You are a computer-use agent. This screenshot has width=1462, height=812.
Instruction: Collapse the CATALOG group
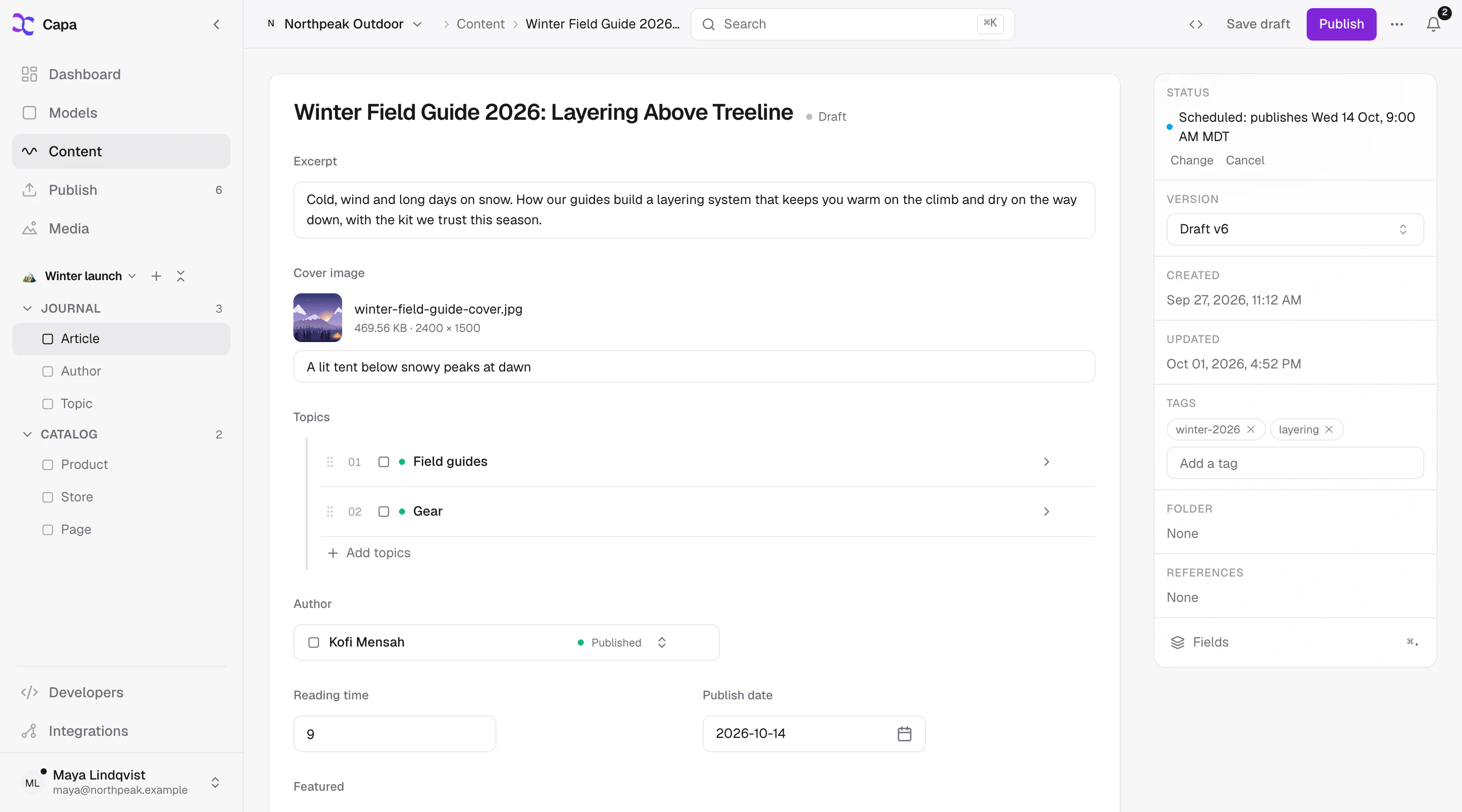coord(27,434)
